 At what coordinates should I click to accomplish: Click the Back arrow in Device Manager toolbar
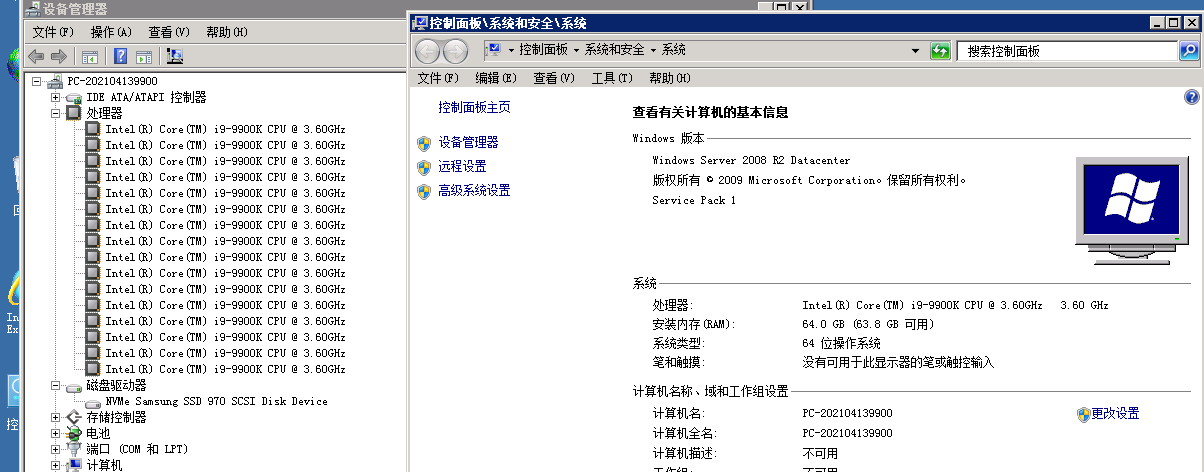click(x=36, y=56)
